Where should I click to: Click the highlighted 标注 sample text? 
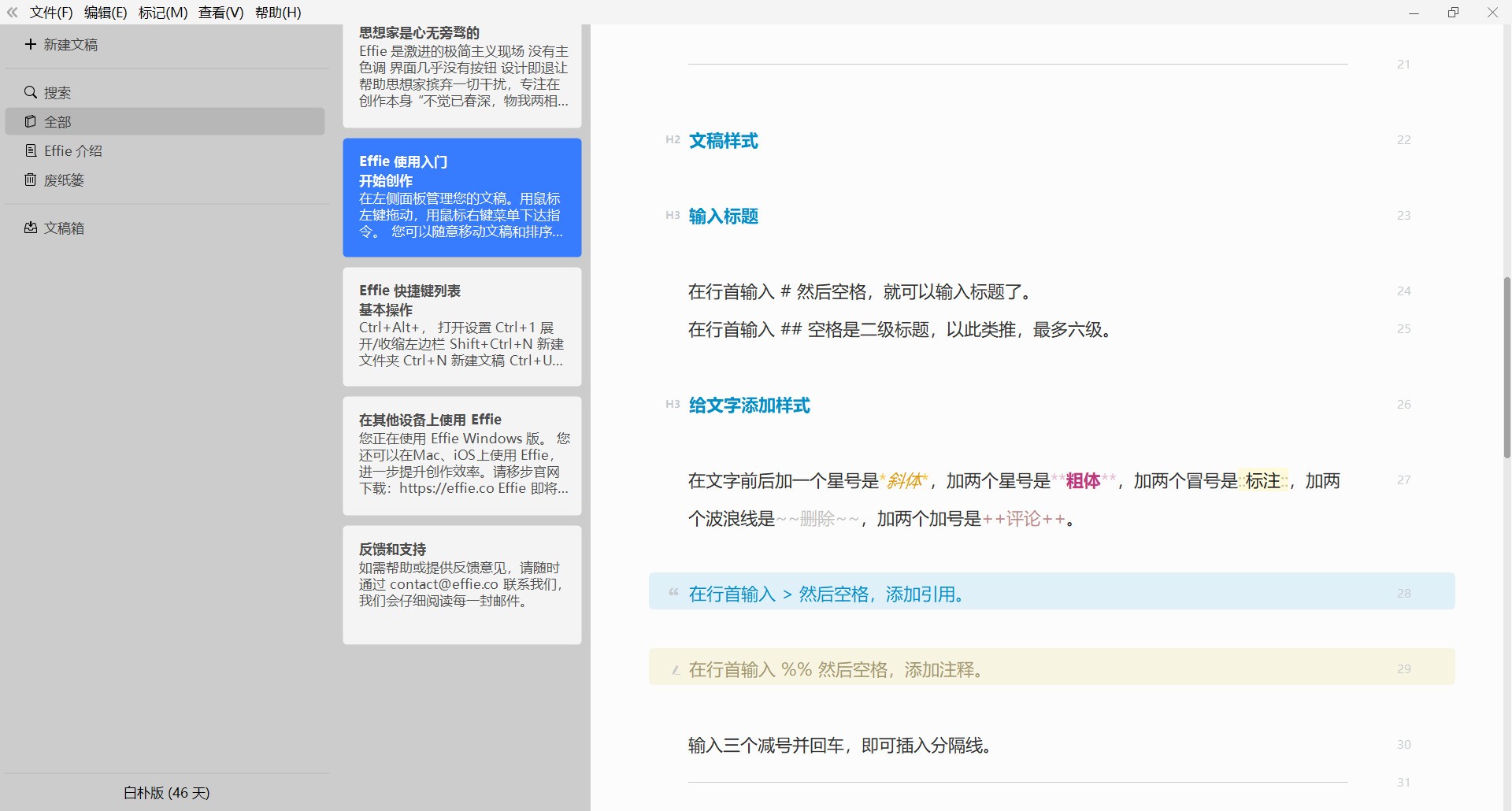coord(1263,480)
